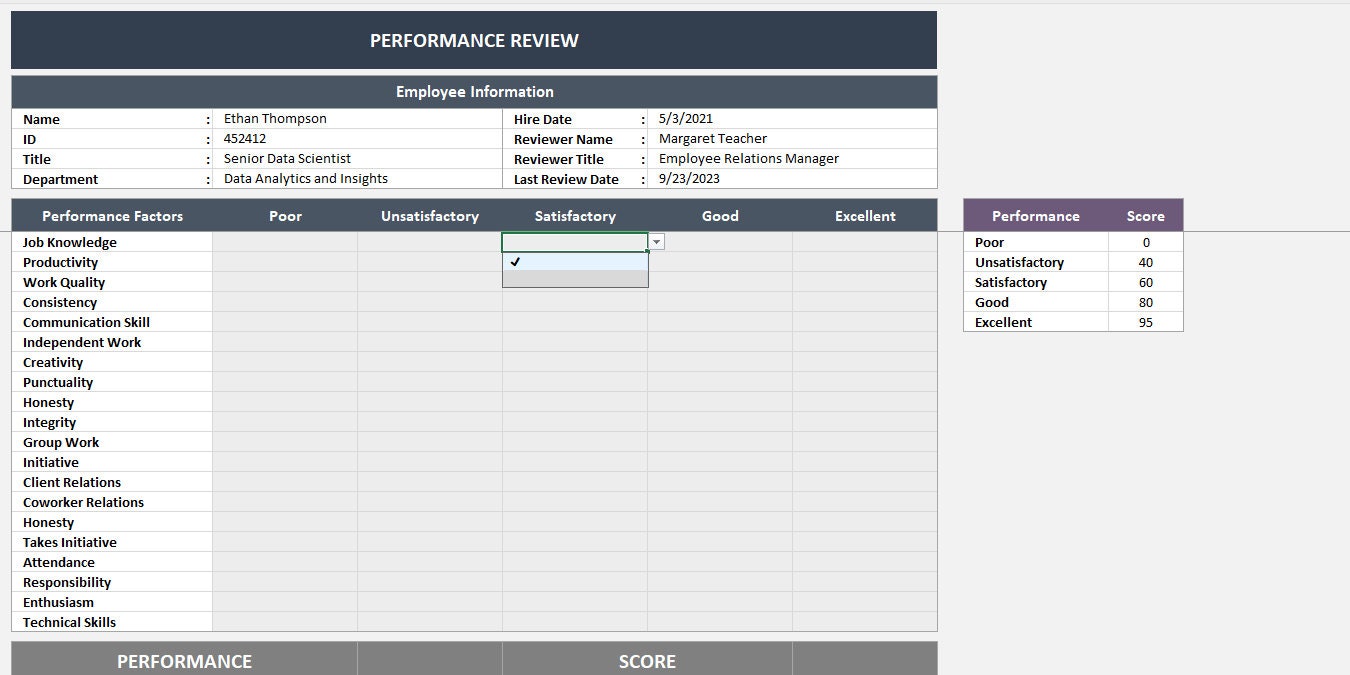Open the Job Knowledge rating dropdown arrow
Screen dimensions: 1350x675
pos(656,241)
